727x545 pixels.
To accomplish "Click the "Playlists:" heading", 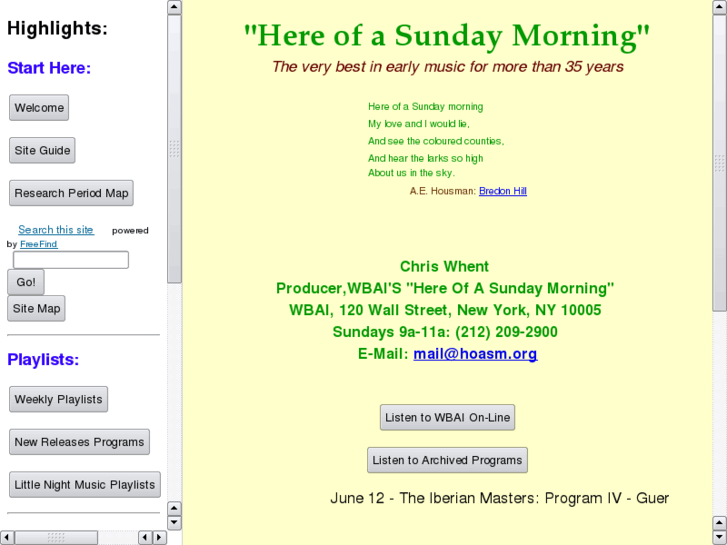I will click(x=43, y=359).
